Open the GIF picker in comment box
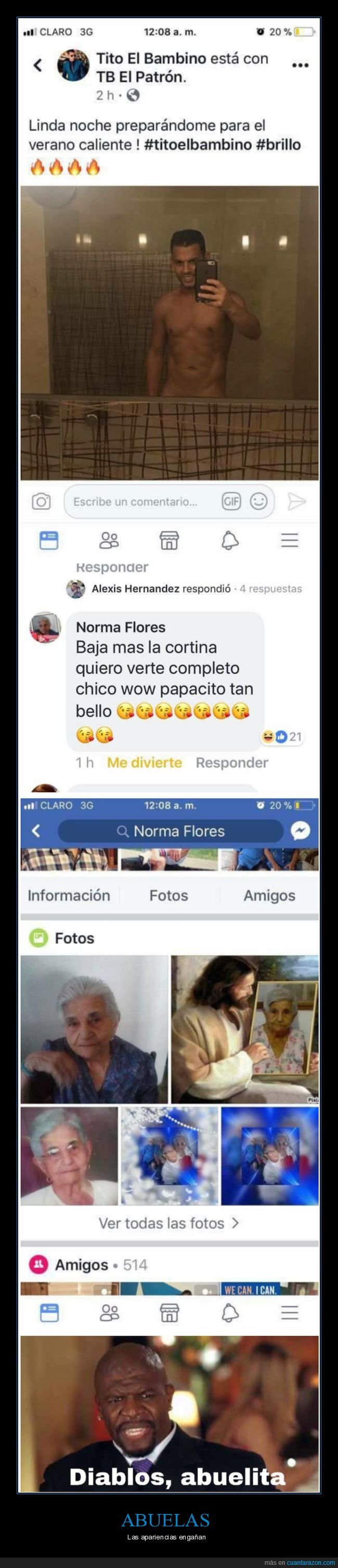This screenshot has height=1568, width=338. (231, 502)
